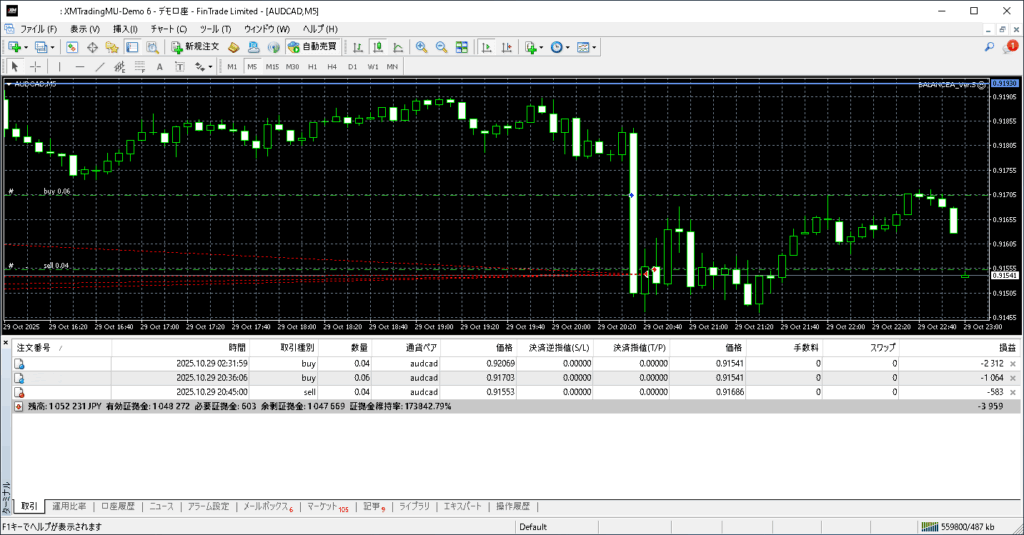Draw a horizontal line tool
1024x535 pixels.
pos(78,66)
